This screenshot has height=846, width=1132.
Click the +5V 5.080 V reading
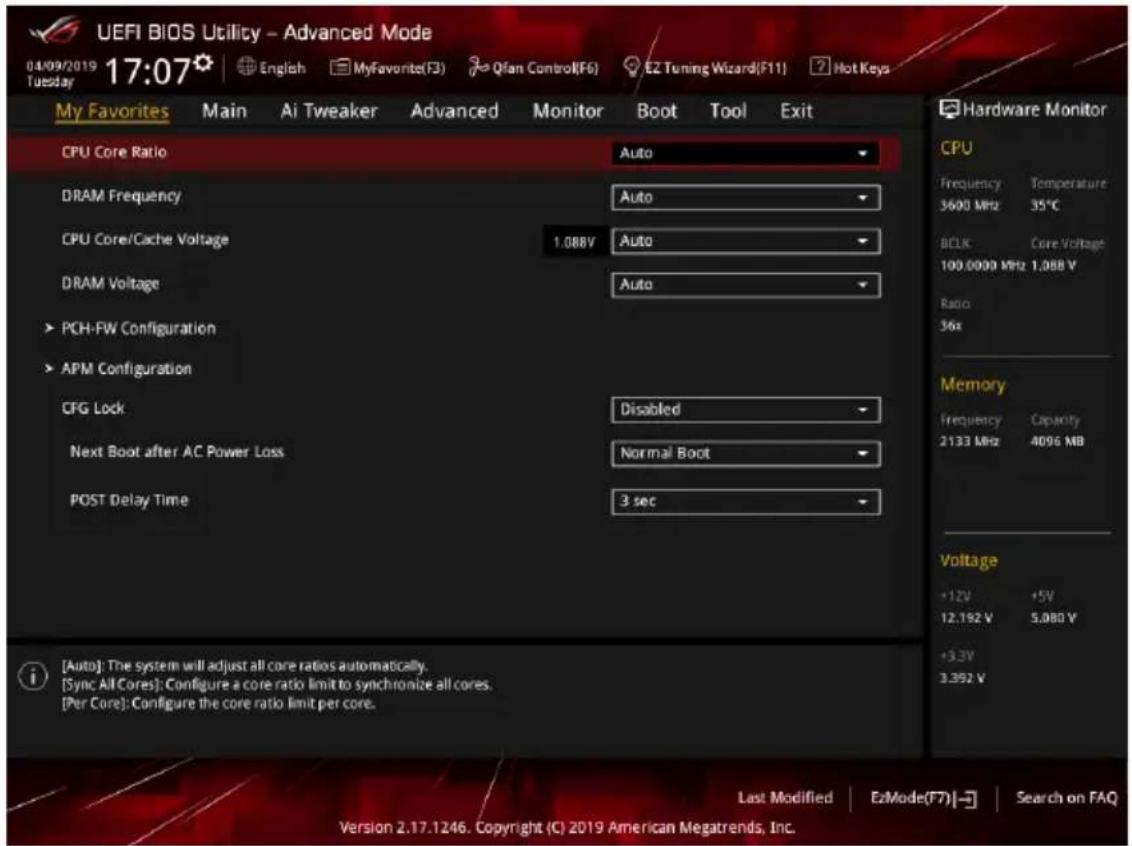point(1053,619)
